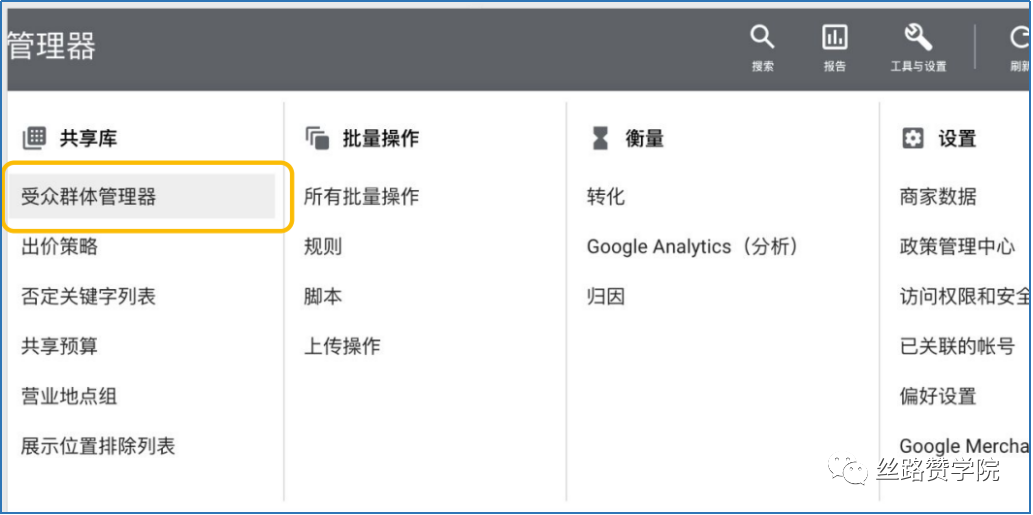Viewport: 1033px width, 515px height.
Task: Open 脚本 entry
Action: tap(323, 296)
